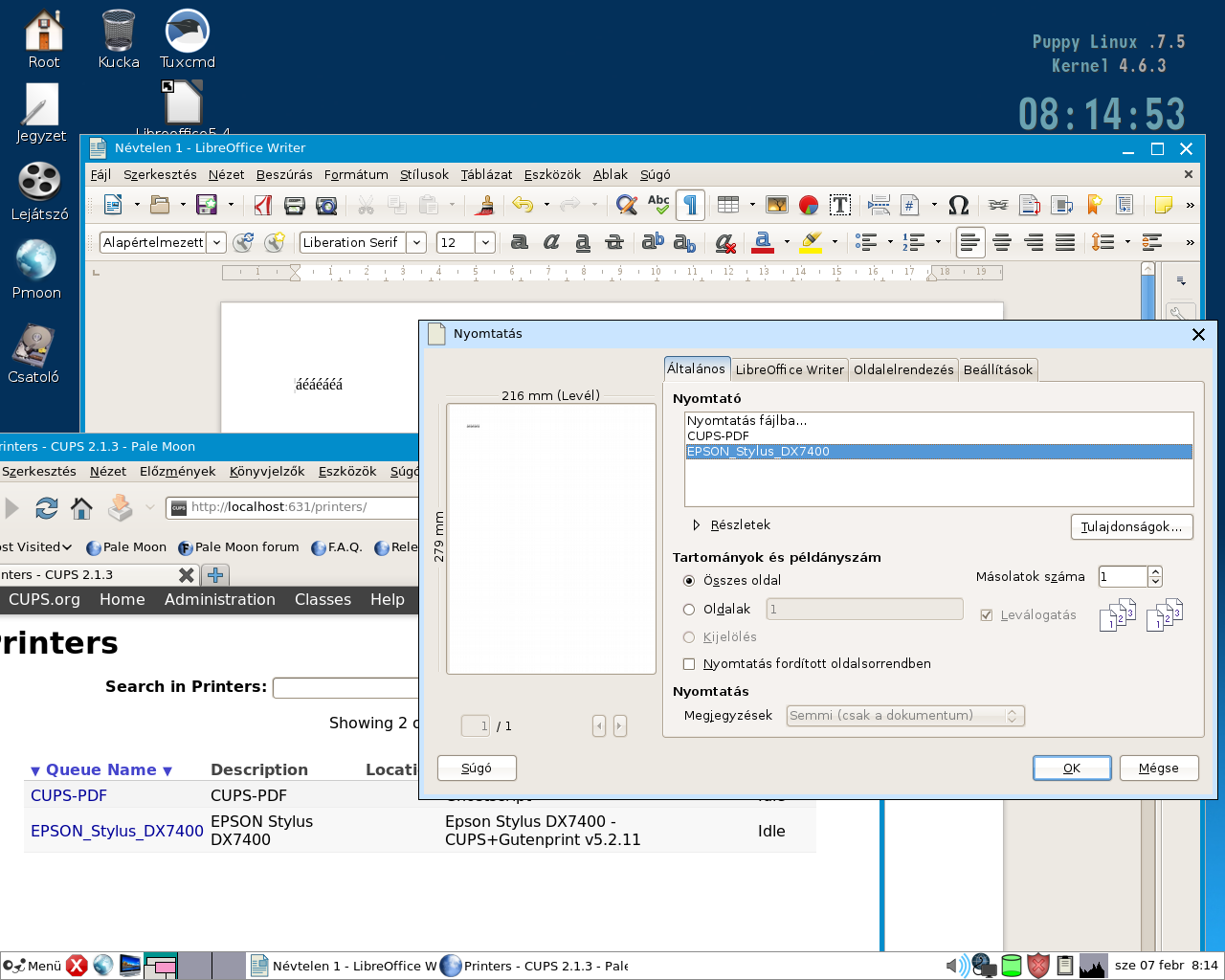The height and width of the screenshot is (980, 1225).
Task: Open the Liberation Serif font name dropdown
Action: [x=417, y=243]
